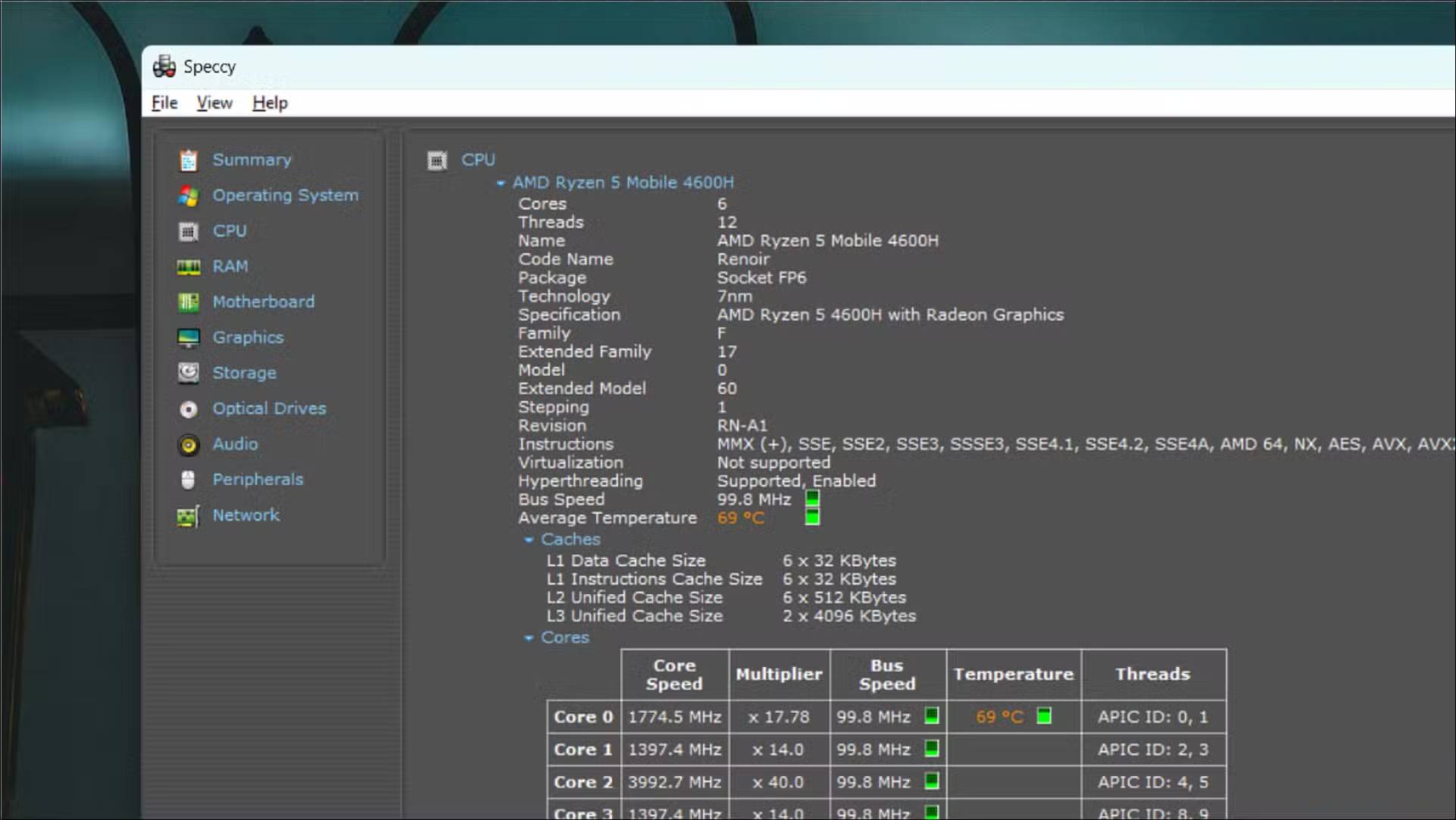Image resolution: width=1456 pixels, height=820 pixels.
Task: Open the Help menu
Action: tap(270, 103)
